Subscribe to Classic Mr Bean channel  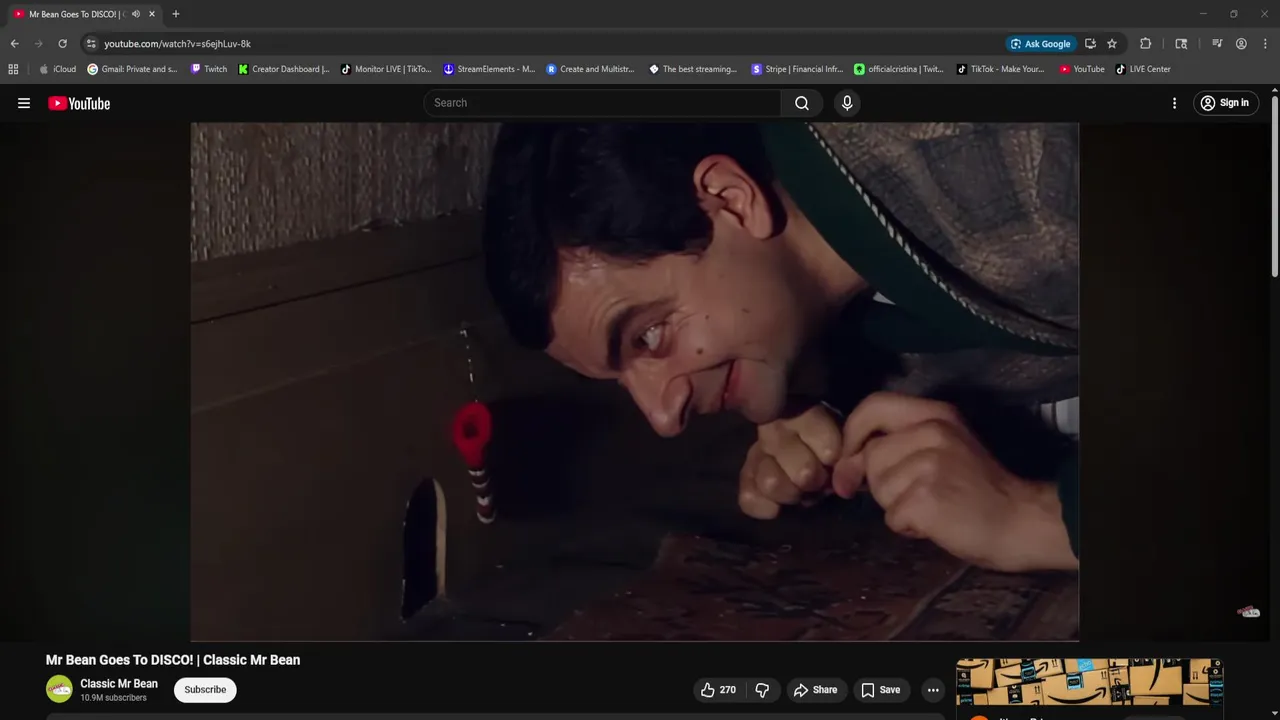pos(205,690)
